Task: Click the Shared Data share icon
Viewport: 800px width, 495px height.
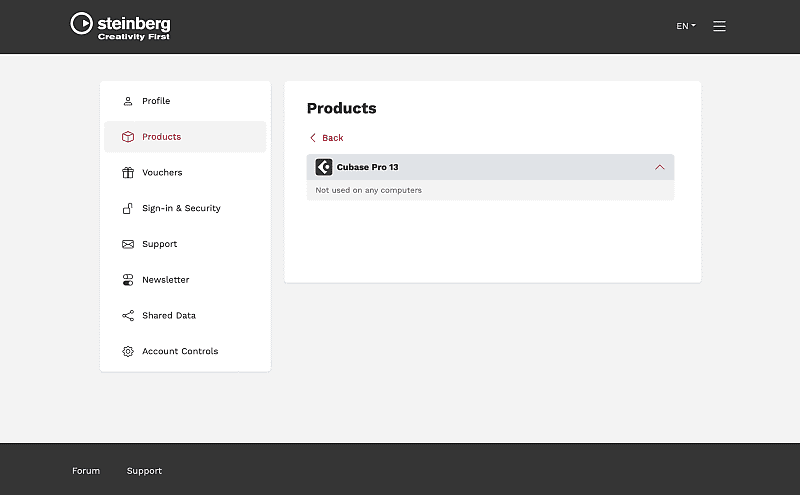Action: click(128, 316)
